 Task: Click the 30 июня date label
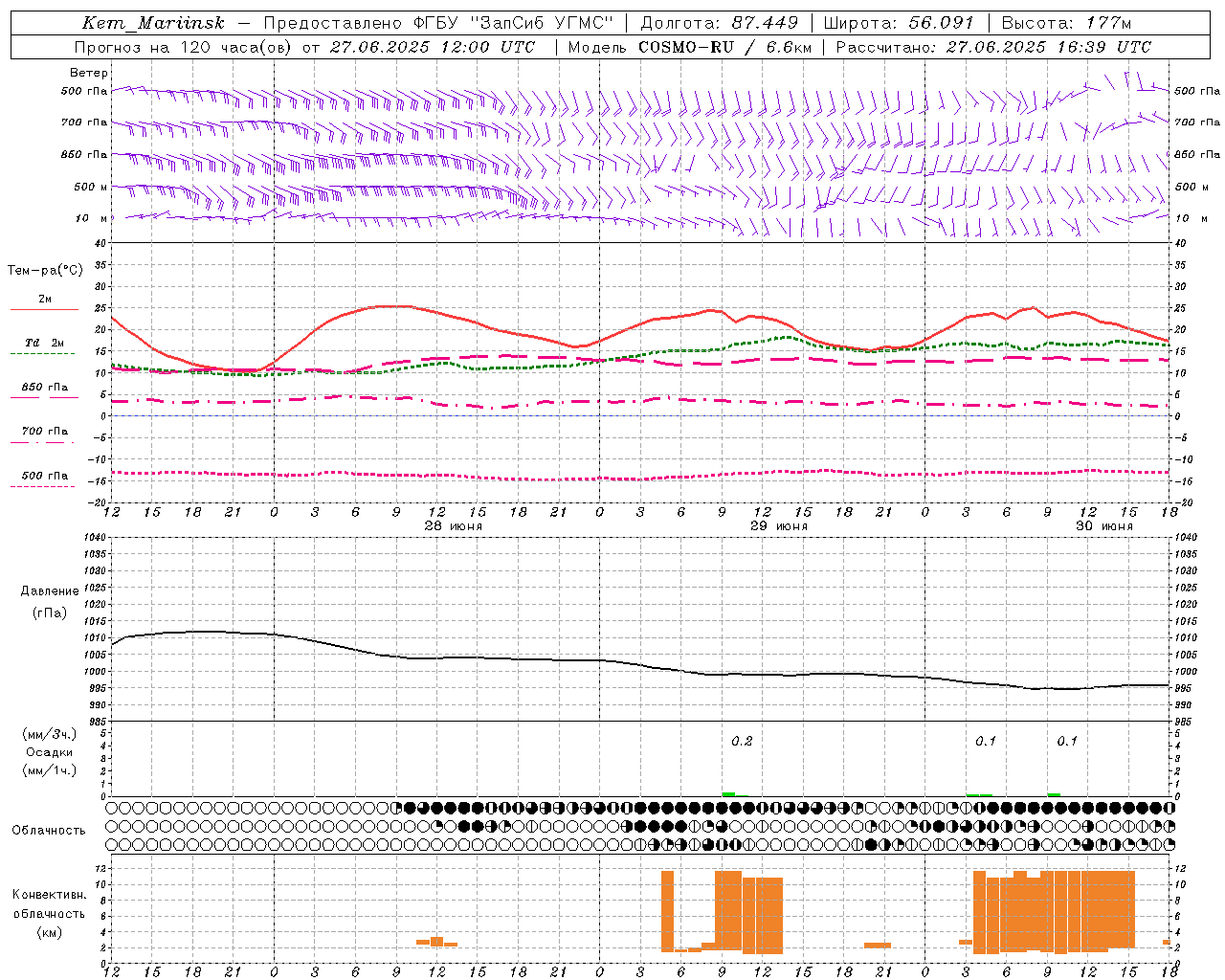(x=1104, y=526)
